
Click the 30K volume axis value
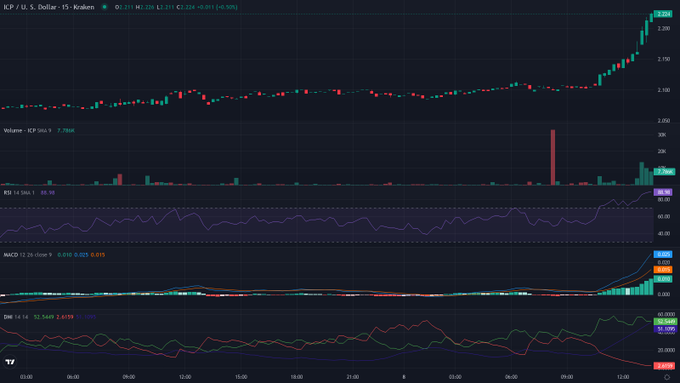click(x=662, y=135)
